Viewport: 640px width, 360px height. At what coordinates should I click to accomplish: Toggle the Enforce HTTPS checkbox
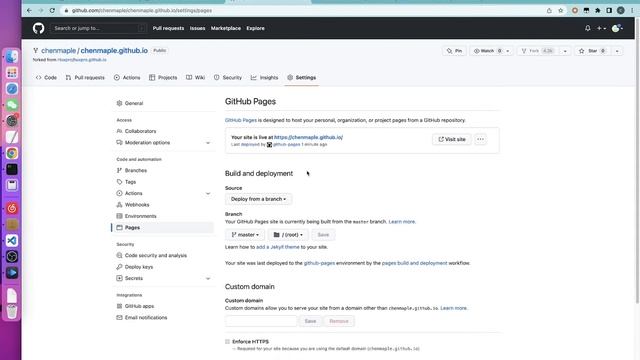pyautogui.click(x=227, y=342)
